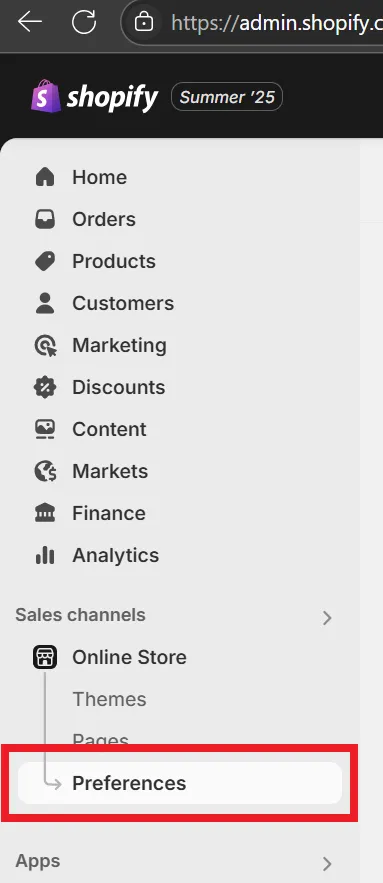Open Orders via inbox icon

pos(45,219)
